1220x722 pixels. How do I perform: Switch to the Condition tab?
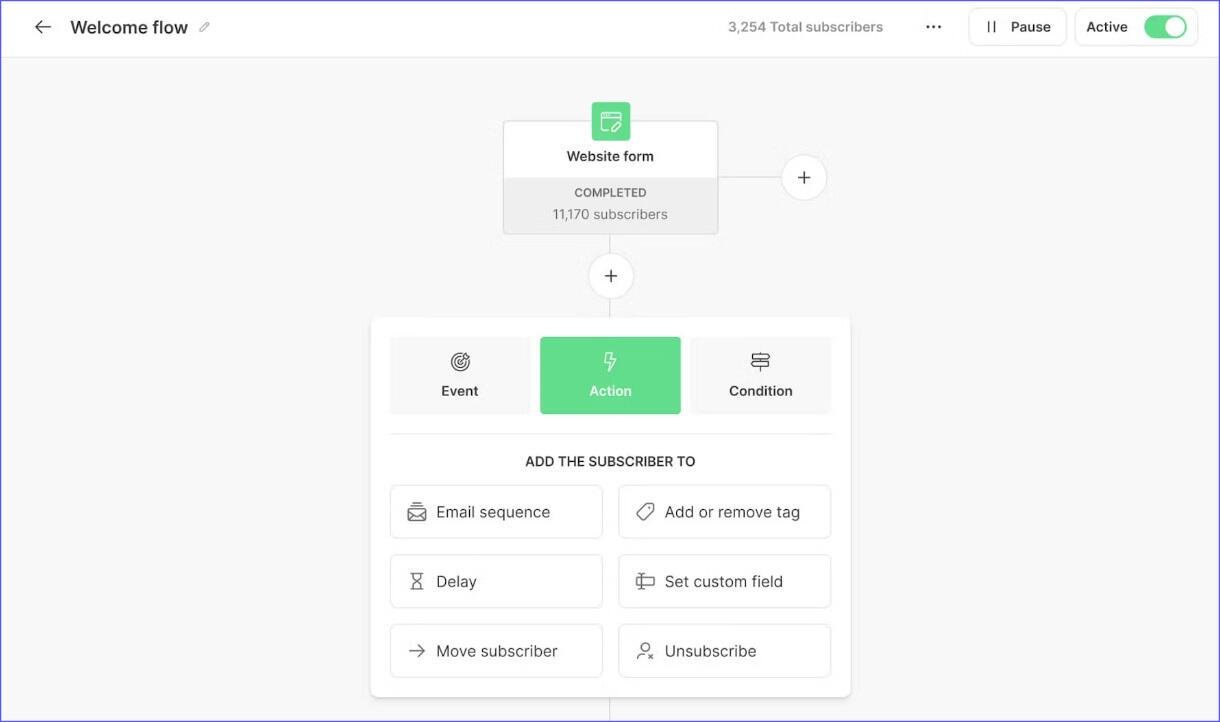click(760, 375)
